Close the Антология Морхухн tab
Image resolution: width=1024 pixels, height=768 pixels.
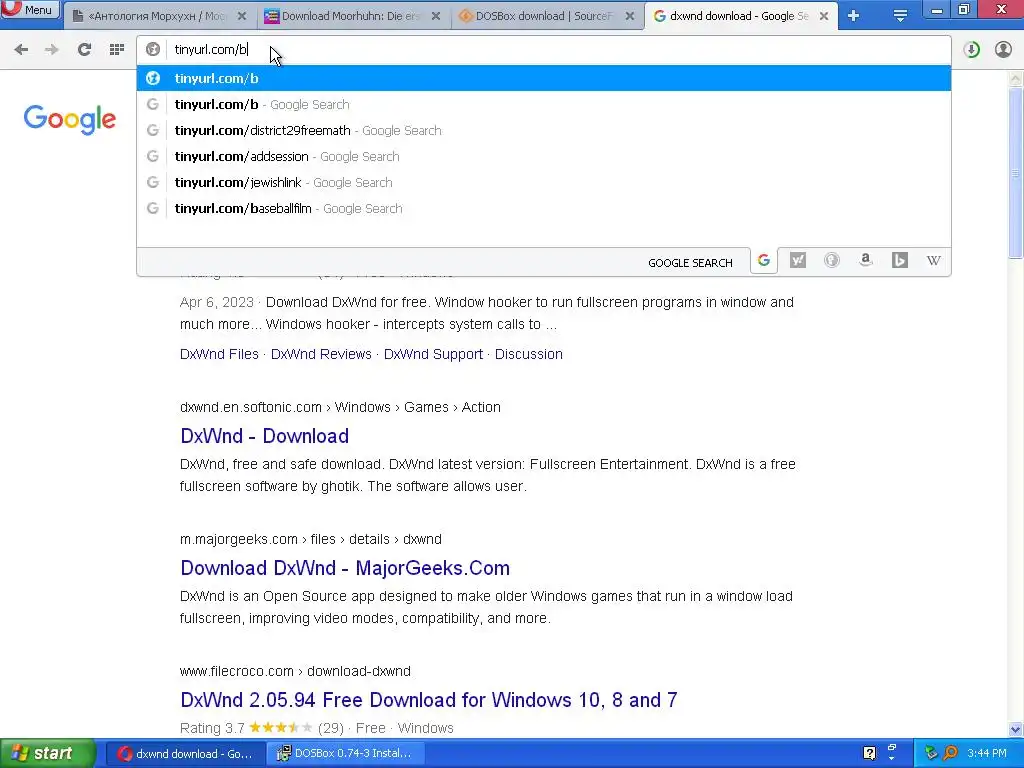[x=242, y=16]
